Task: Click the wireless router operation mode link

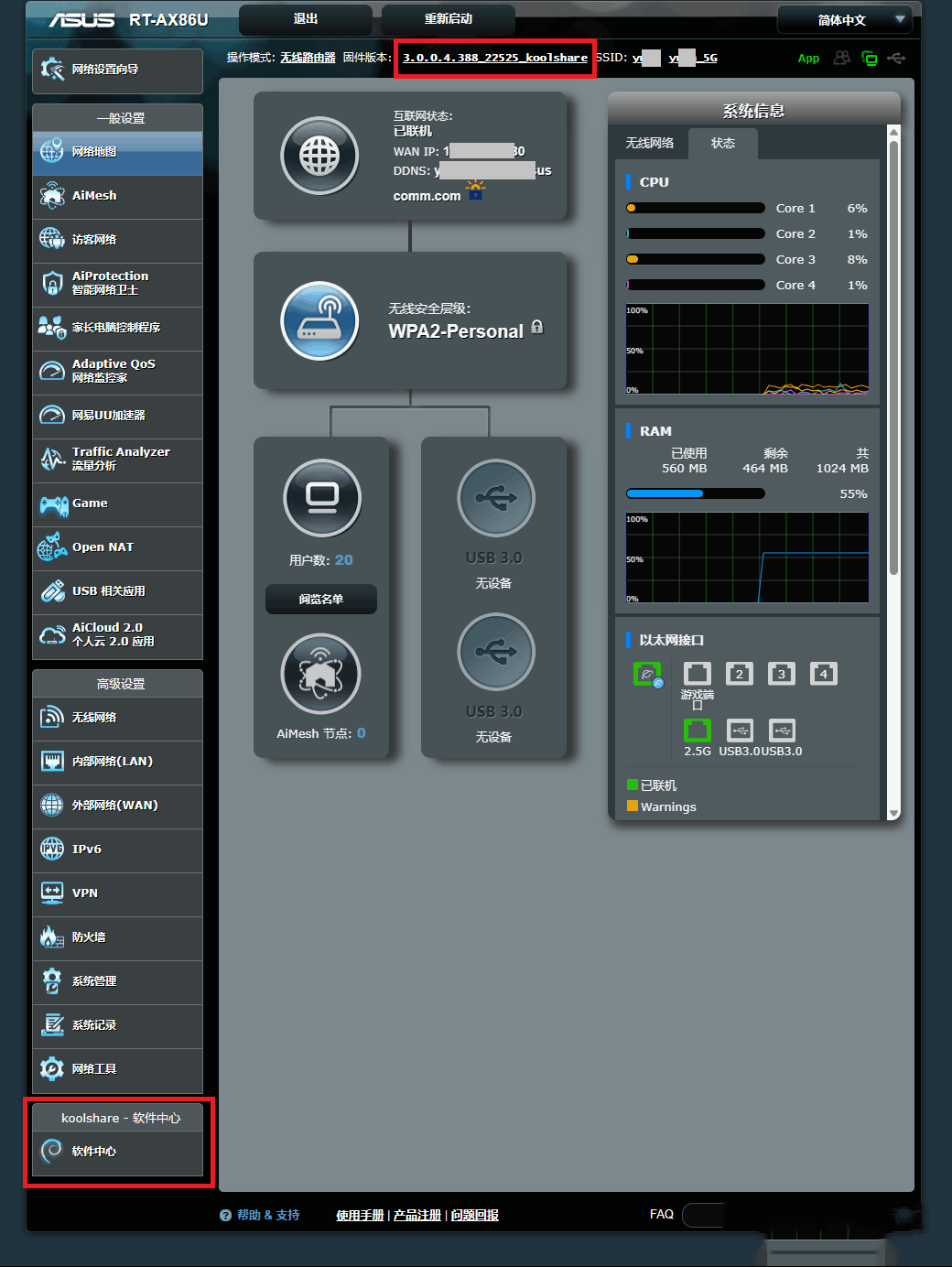Action: pos(308,58)
